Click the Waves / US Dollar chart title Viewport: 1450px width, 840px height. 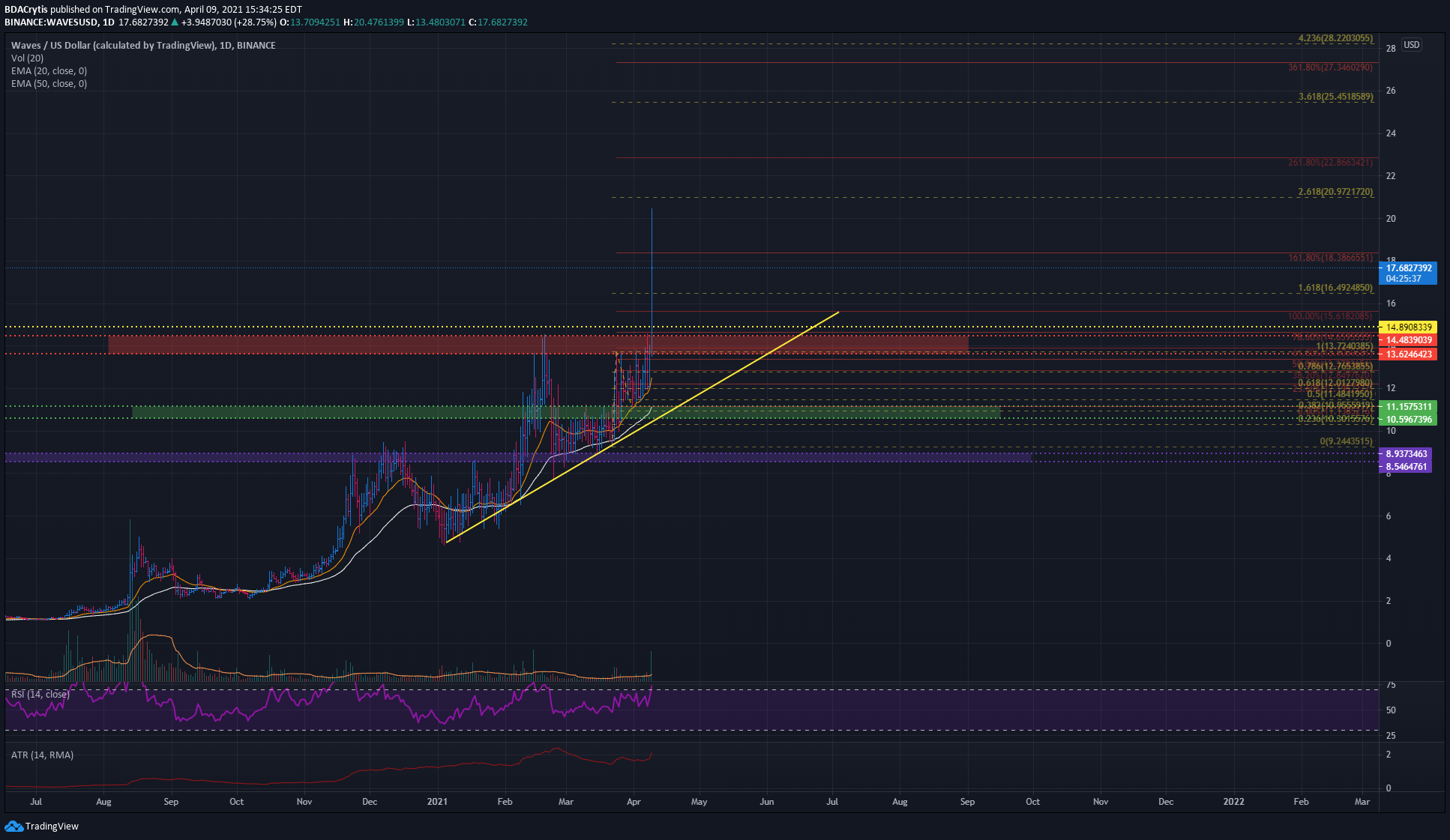[143, 45]
